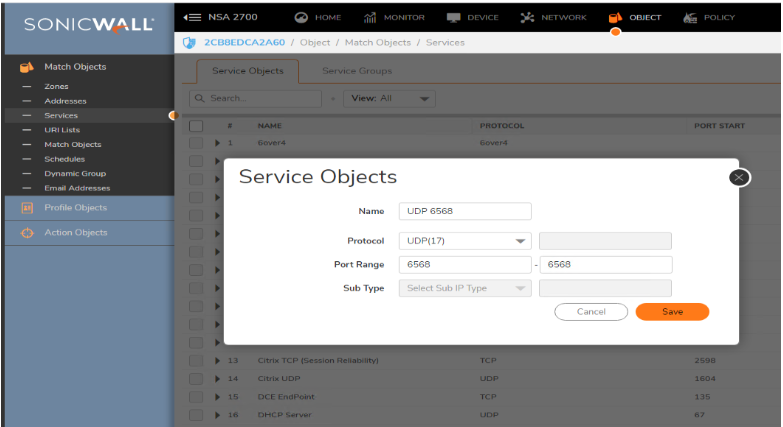Switch to the Service Groups tab
Image resolution: width=783 pixels, height=427 pixels.
[x=357, y=71]
